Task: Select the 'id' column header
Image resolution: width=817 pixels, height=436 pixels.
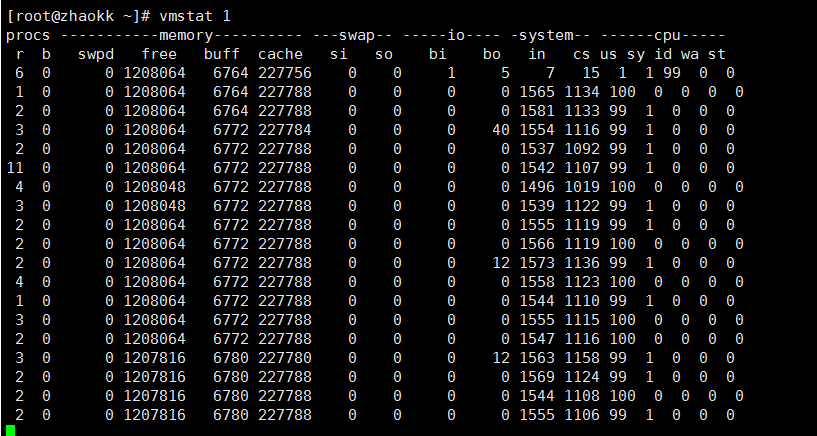Action: click(663, 54)
